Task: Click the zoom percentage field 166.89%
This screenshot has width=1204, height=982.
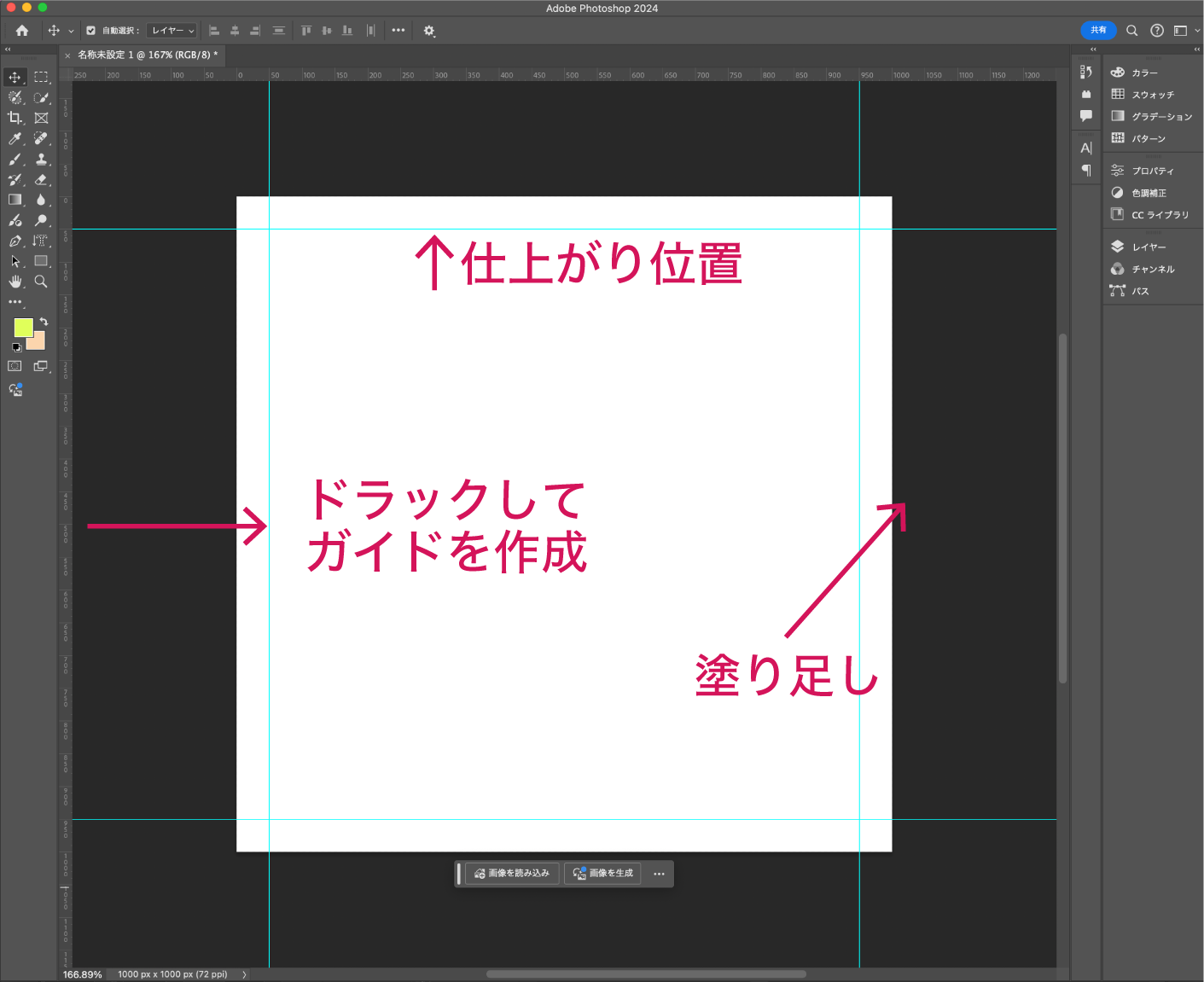Action: pyautogui.click(x=83, y=974)
